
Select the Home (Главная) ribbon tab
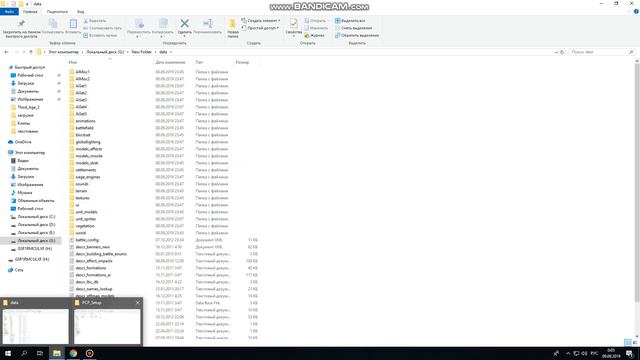(30, 11)
